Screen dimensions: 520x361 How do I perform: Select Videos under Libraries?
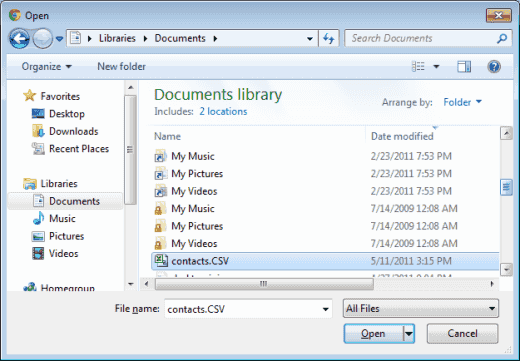tap(64, 254)
